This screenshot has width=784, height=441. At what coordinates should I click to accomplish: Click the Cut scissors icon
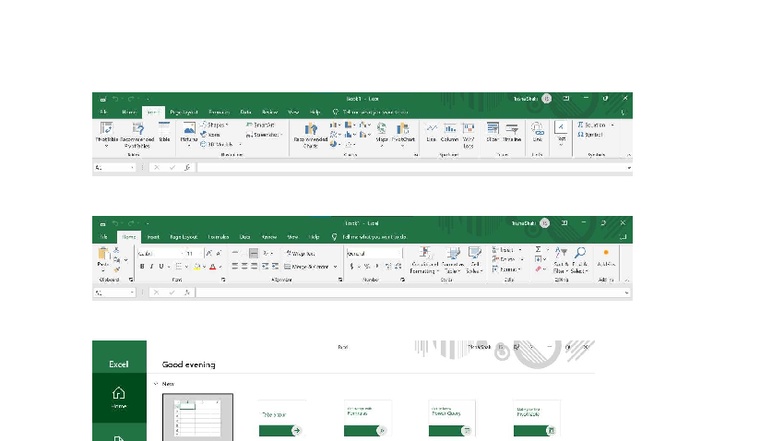pos(116,250)
